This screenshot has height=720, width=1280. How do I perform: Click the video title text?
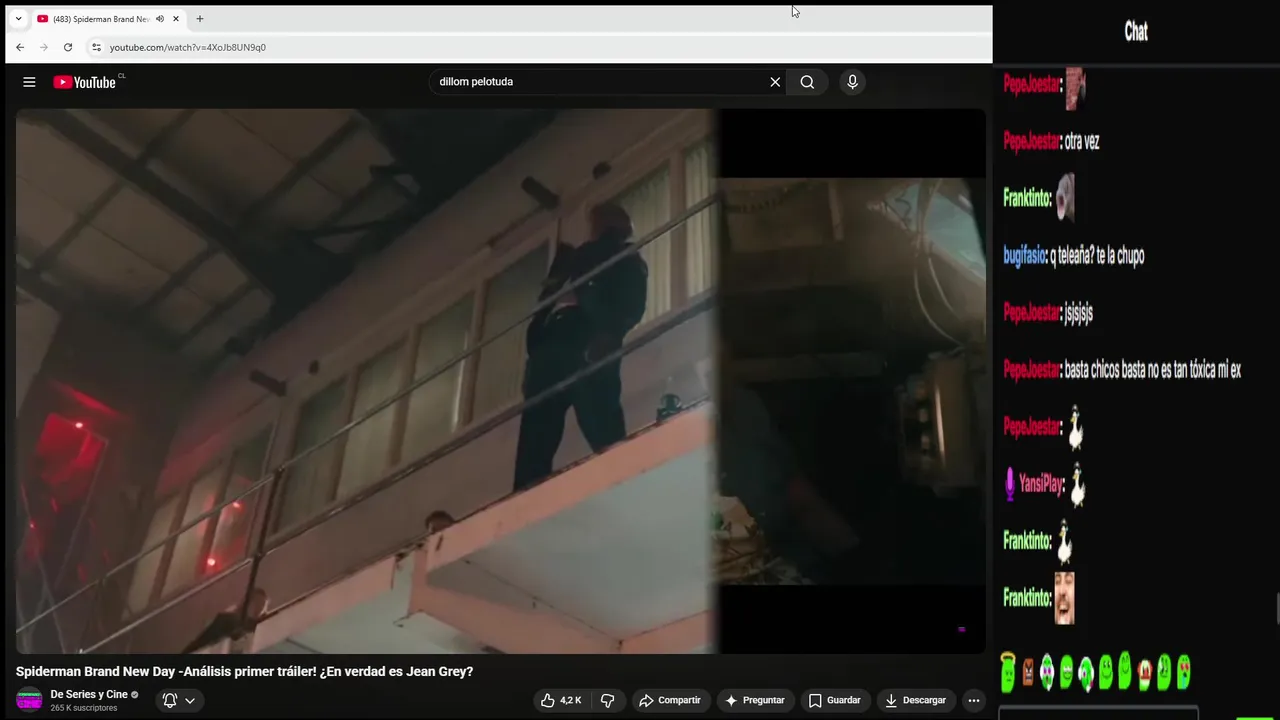click(245, 672)
